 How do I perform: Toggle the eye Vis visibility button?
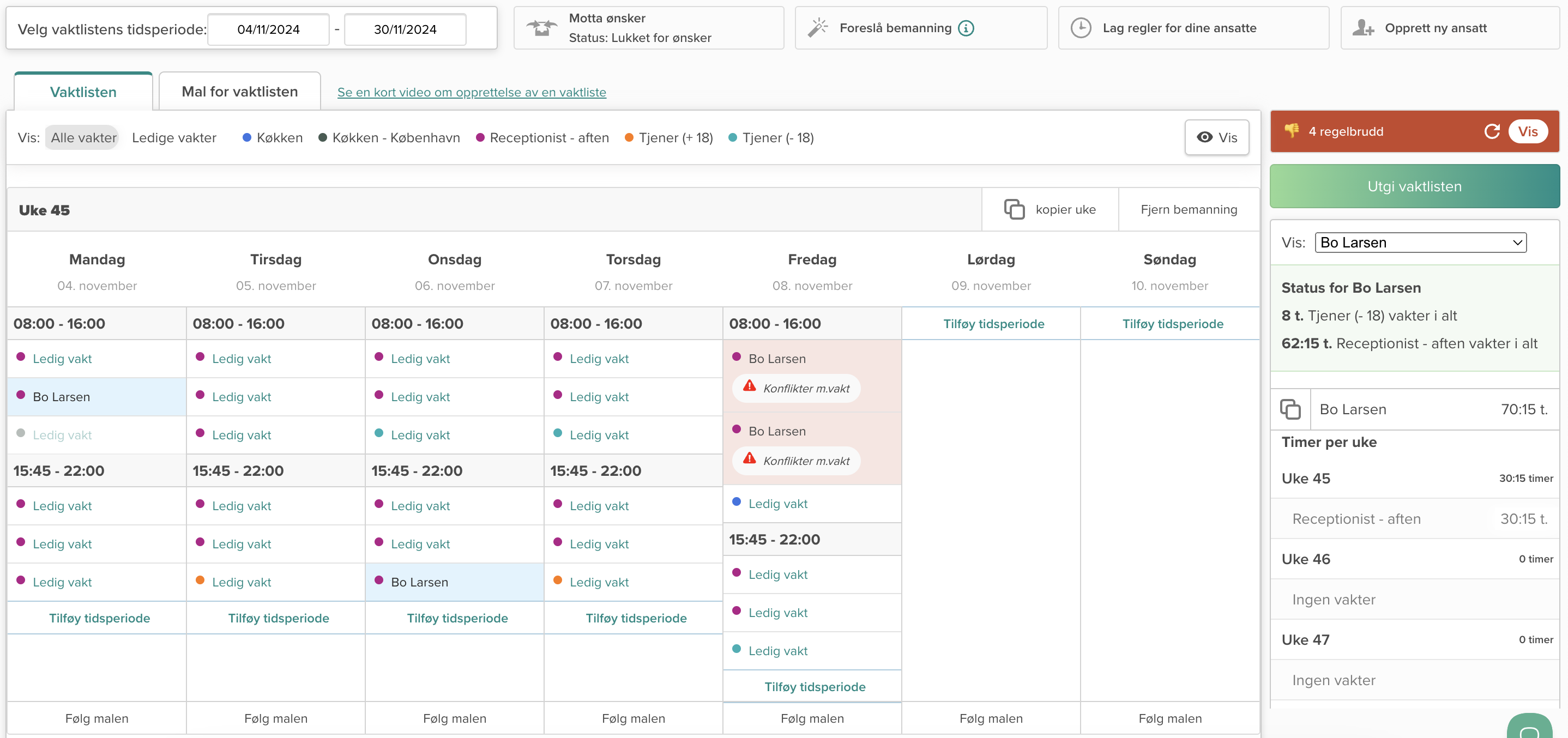(1216, 137)
